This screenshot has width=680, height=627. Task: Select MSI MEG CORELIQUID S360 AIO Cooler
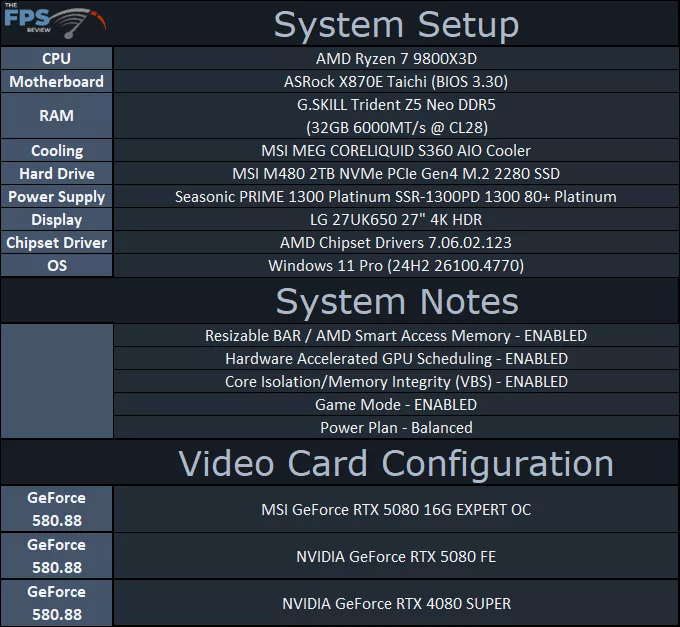396,150
